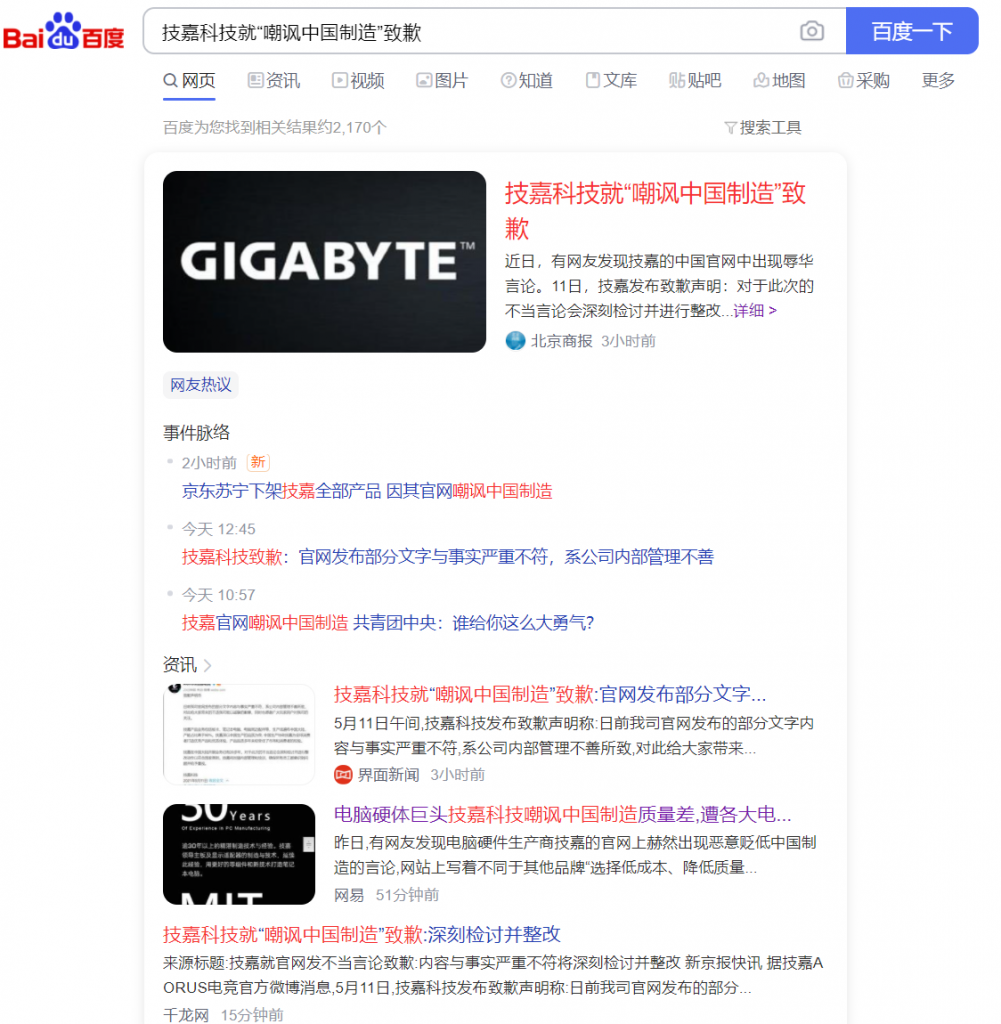The image size is (1001, 1024).
Task: Click the camera image search icon
Action: [x=812, y=32]
